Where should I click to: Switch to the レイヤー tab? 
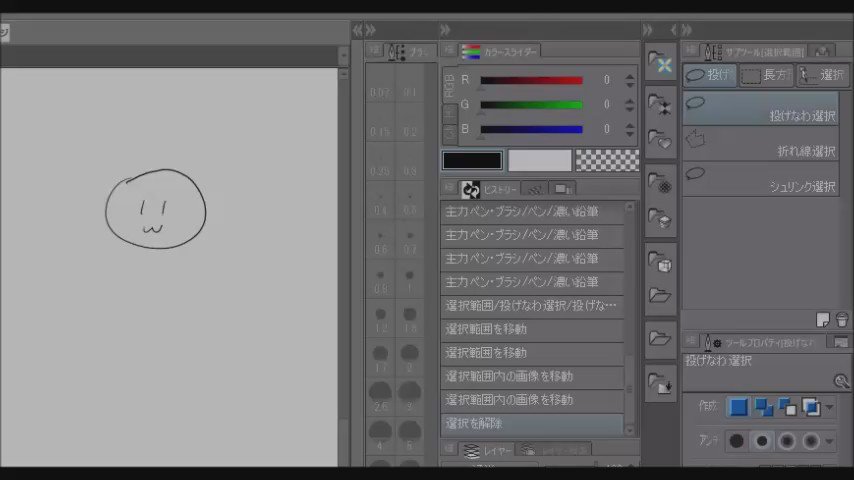point(486,450)
